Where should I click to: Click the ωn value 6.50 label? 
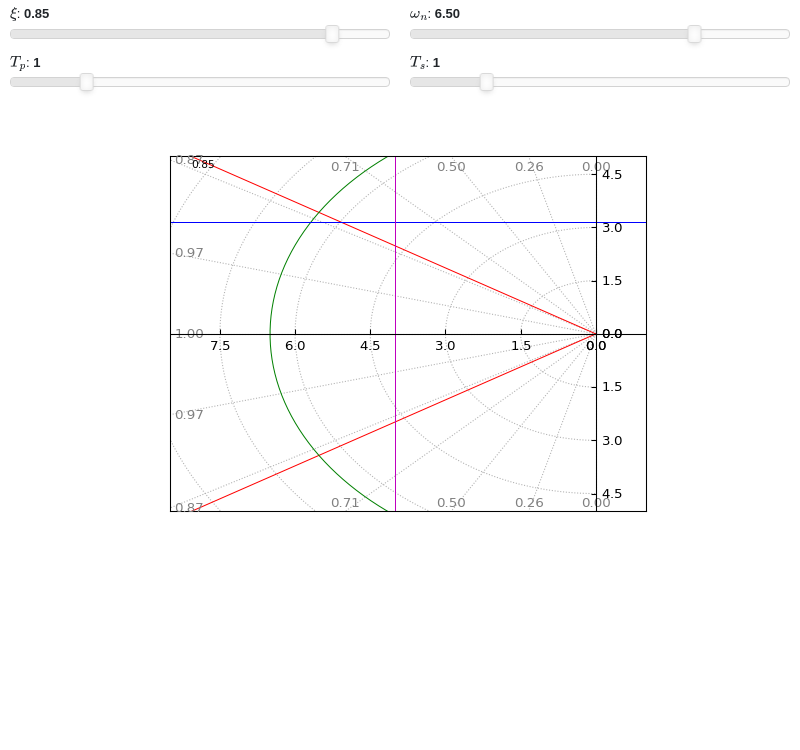pos(447,14)
